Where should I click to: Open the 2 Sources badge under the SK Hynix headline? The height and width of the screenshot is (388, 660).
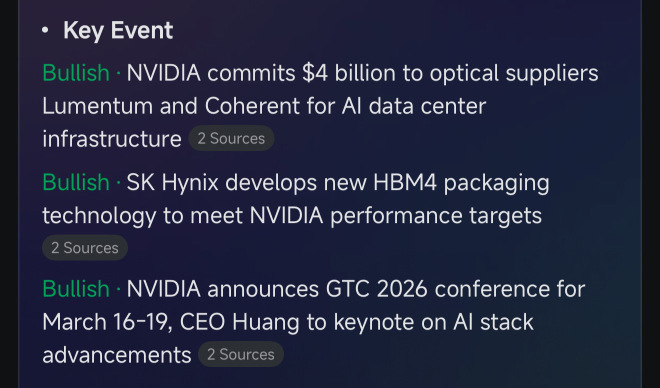point(85,248)
